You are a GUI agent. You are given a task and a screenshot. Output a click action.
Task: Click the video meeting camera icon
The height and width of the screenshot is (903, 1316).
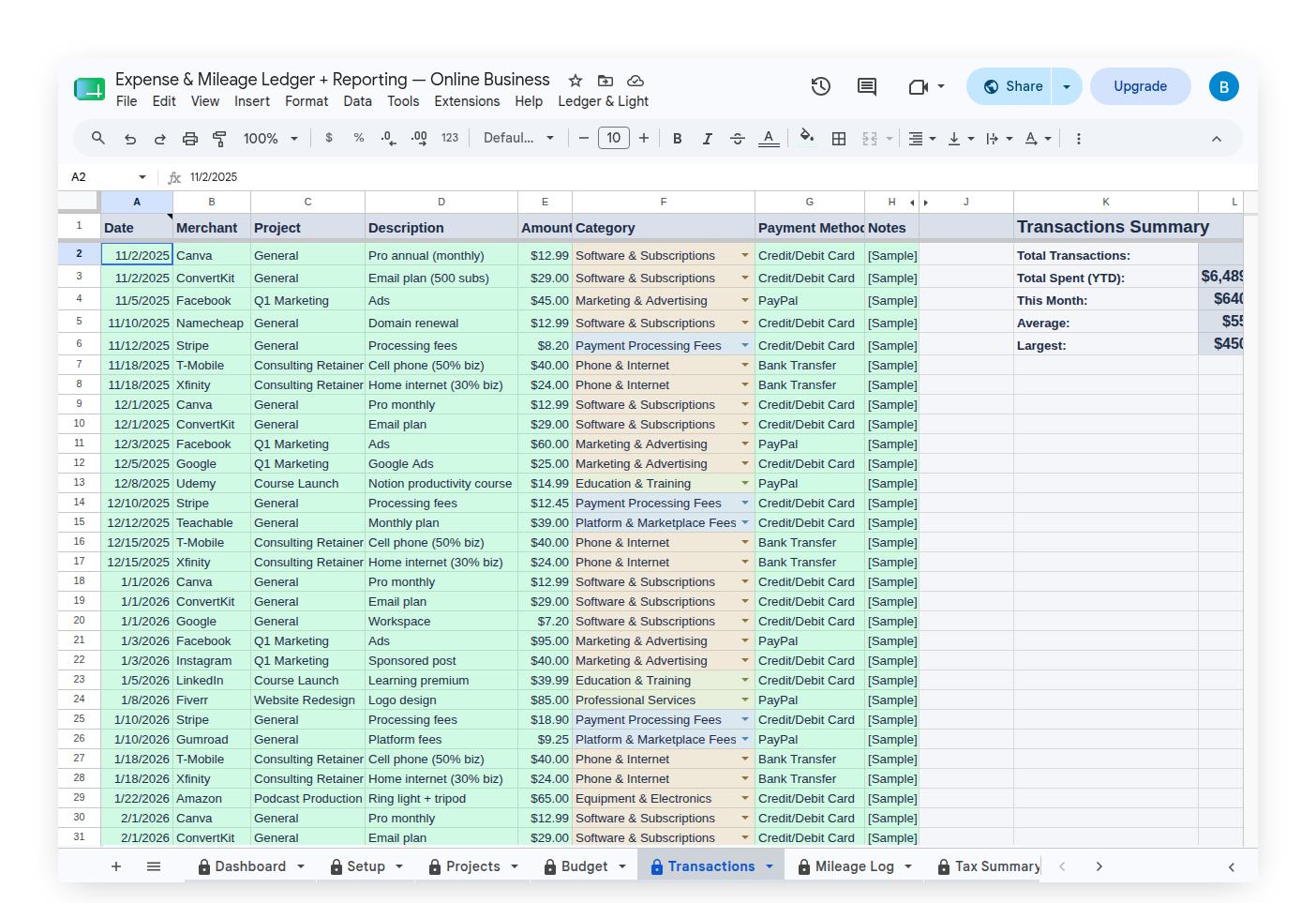point(919,86)
